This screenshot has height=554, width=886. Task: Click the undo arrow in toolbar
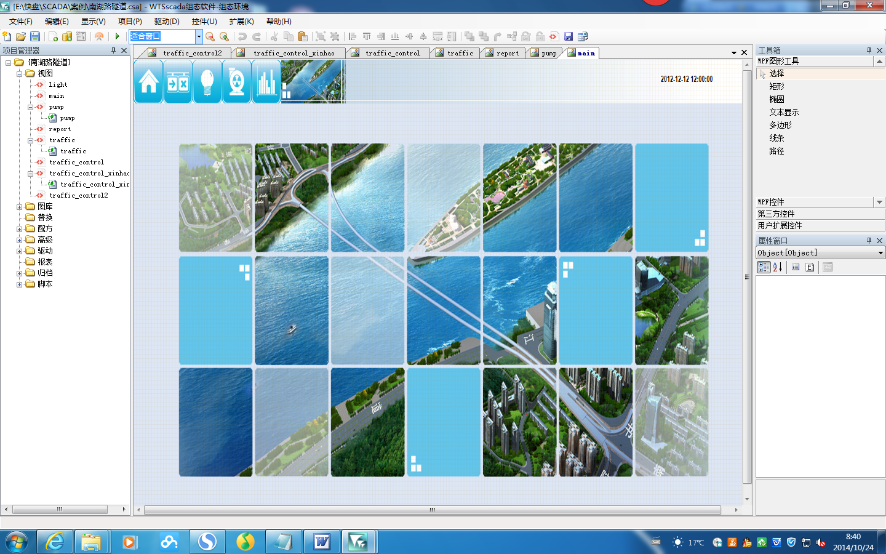242,36
